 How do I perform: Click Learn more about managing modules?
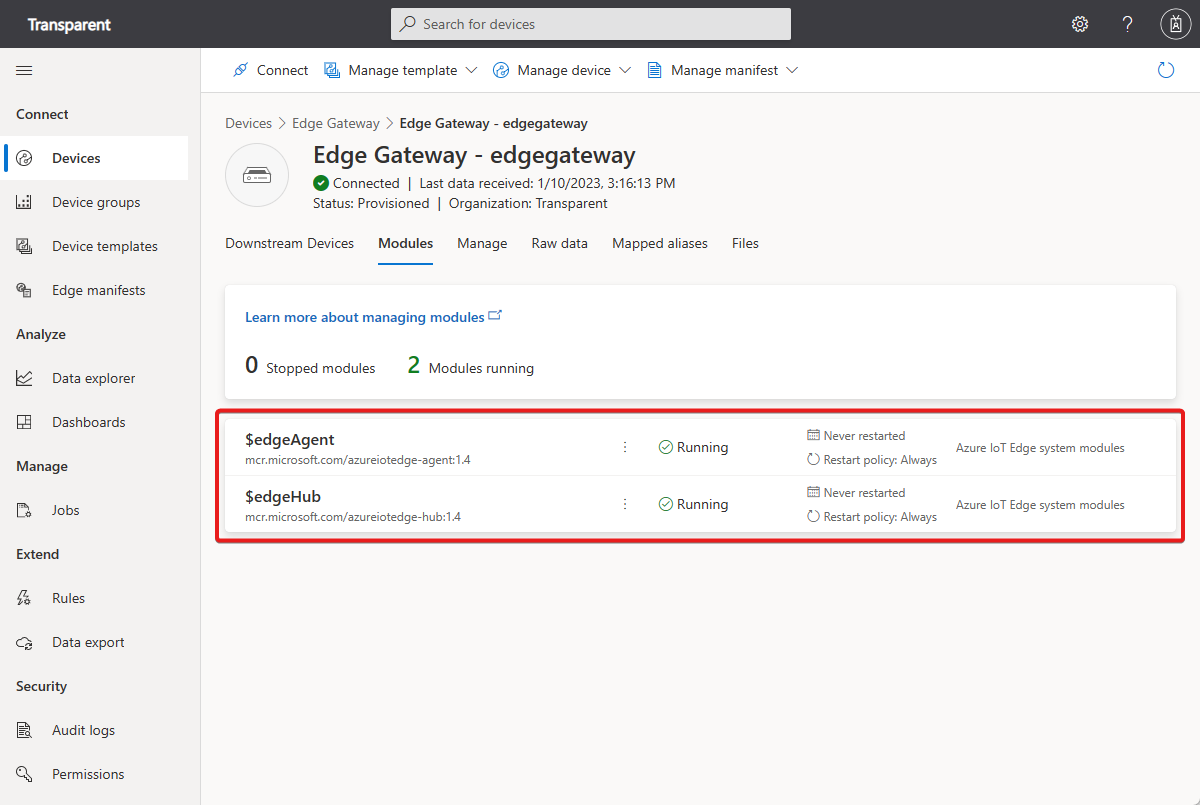point(366,316)
